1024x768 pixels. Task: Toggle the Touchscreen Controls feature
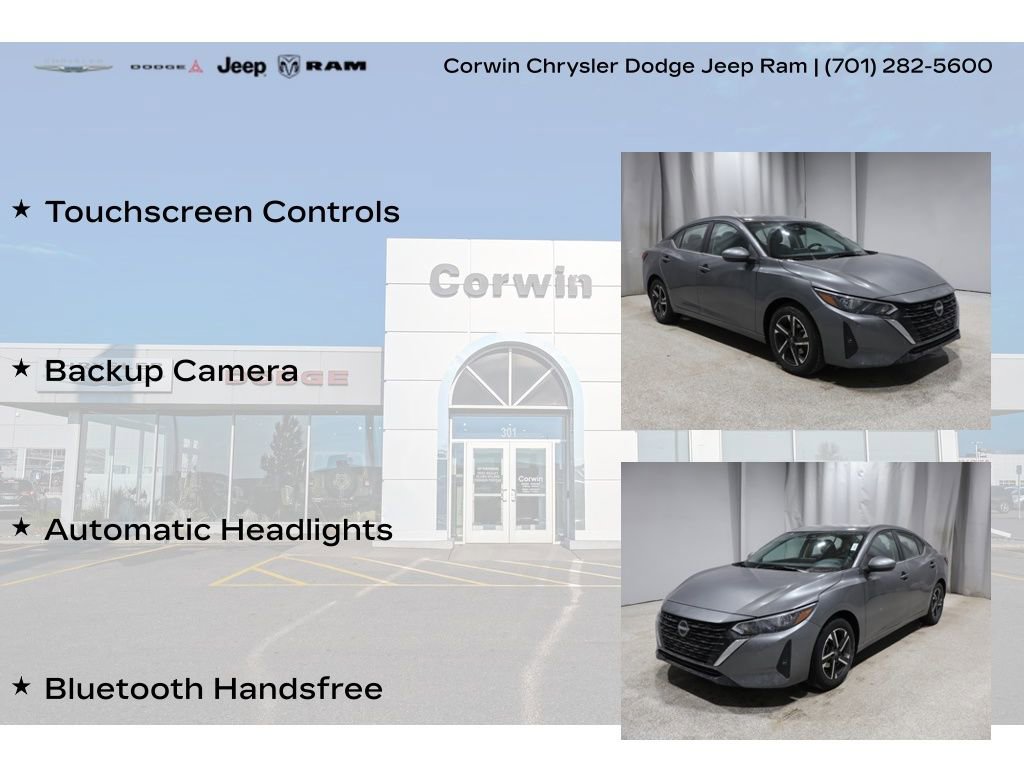224,212
